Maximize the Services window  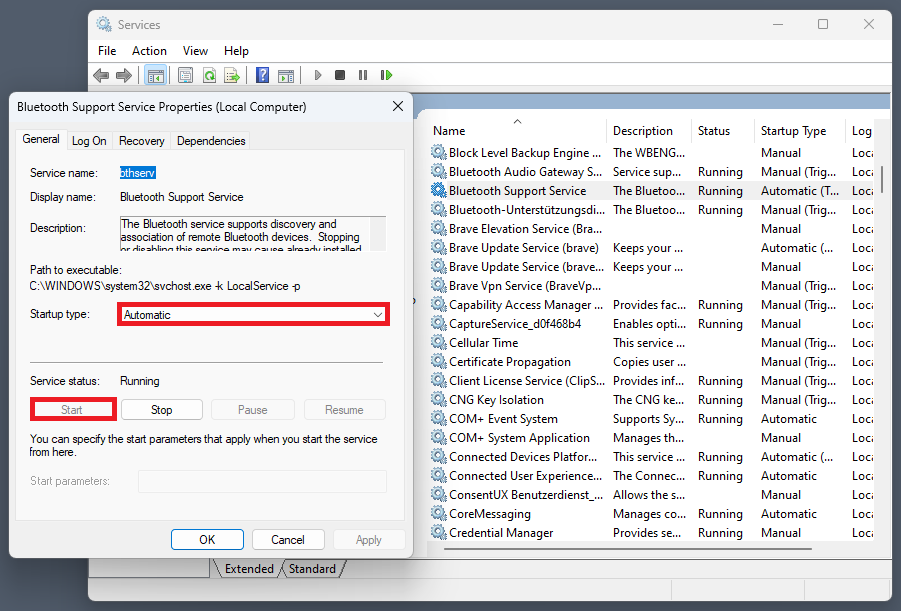tap(823, 24)
